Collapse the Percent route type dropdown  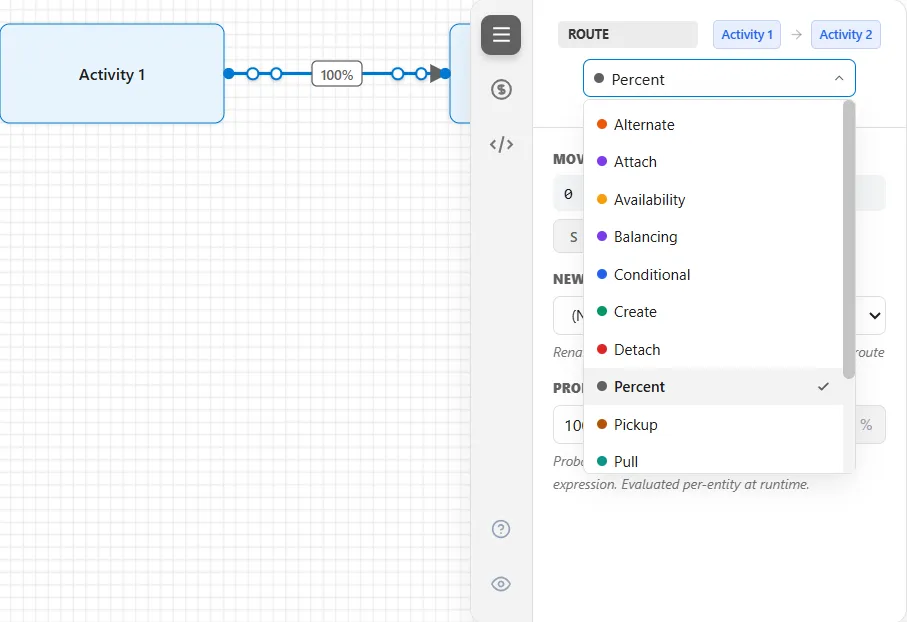pos(719,78)
